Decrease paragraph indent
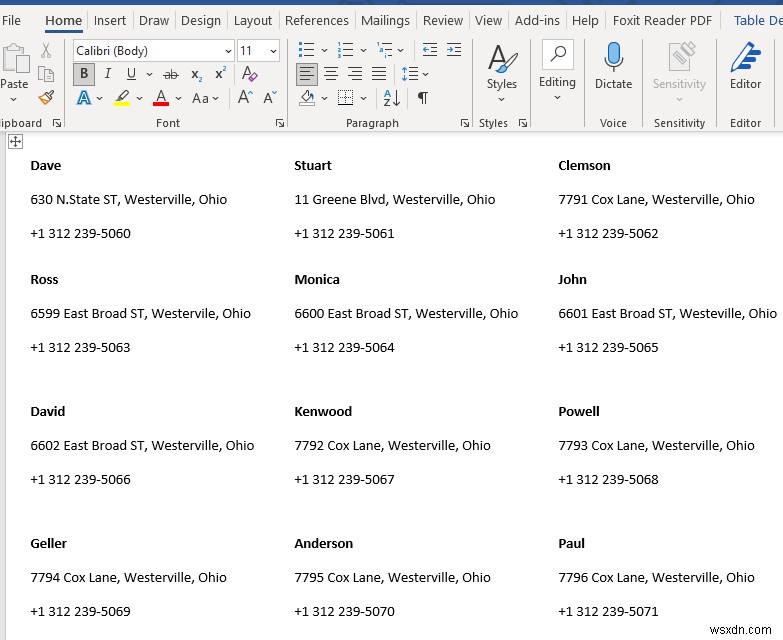 (429, 50)
